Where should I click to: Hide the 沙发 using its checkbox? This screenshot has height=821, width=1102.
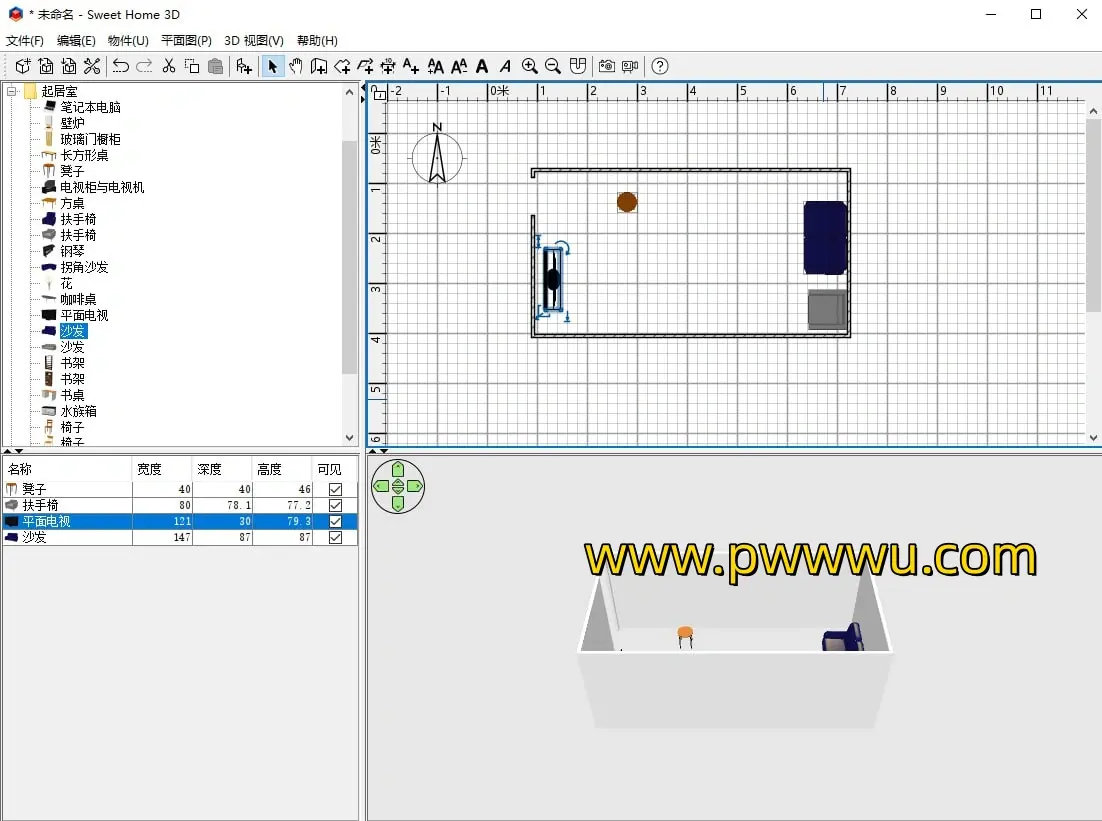335,537
